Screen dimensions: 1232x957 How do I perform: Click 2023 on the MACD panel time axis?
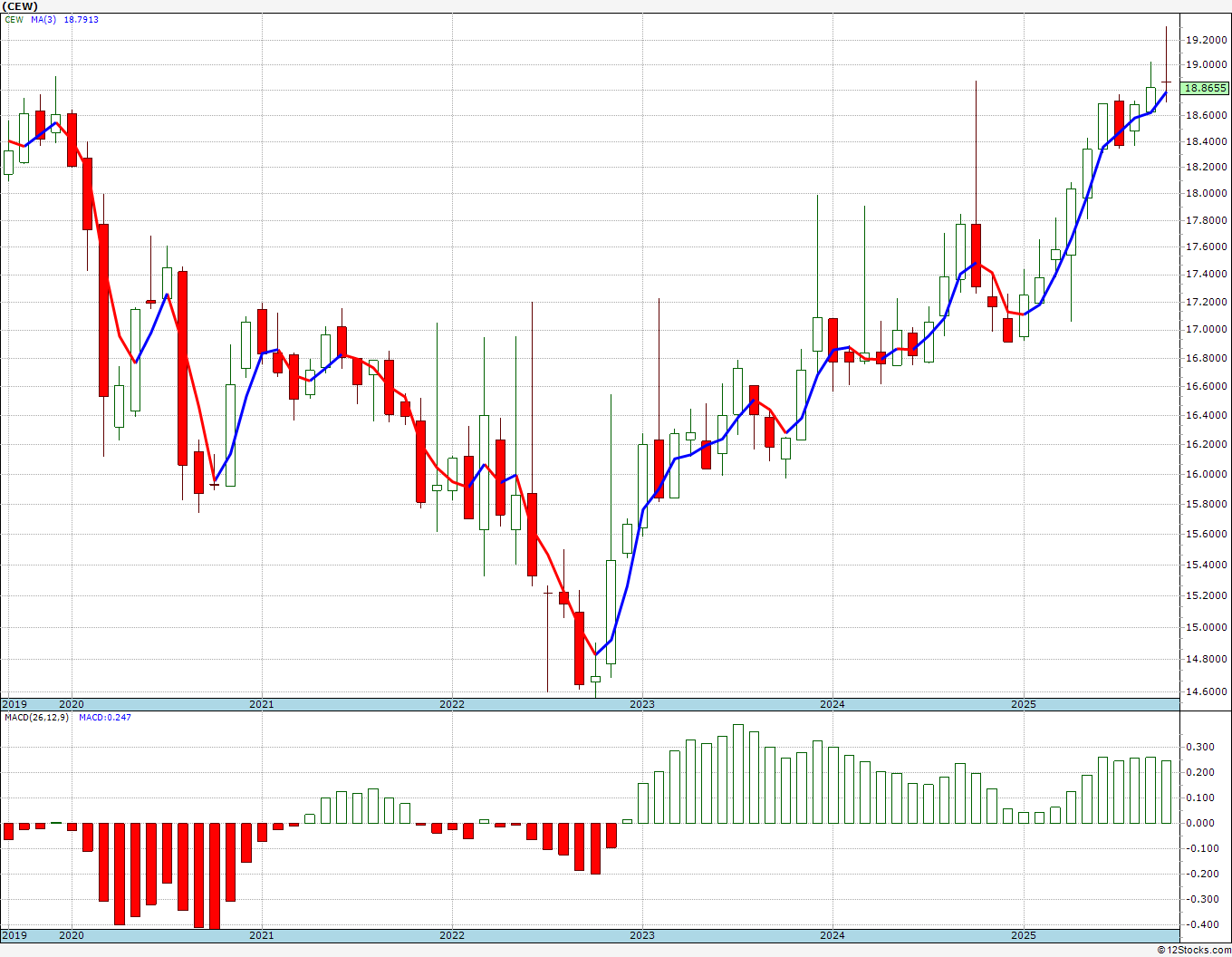tap(641, 935)
